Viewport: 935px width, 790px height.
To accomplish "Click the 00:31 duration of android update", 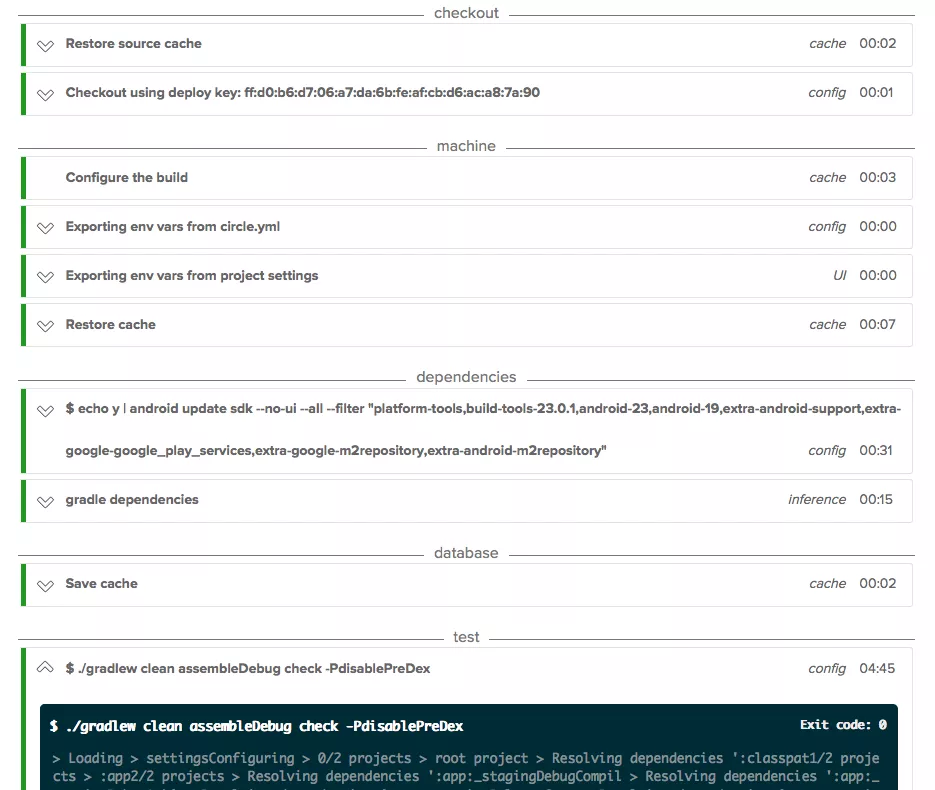I will (877, 451).
